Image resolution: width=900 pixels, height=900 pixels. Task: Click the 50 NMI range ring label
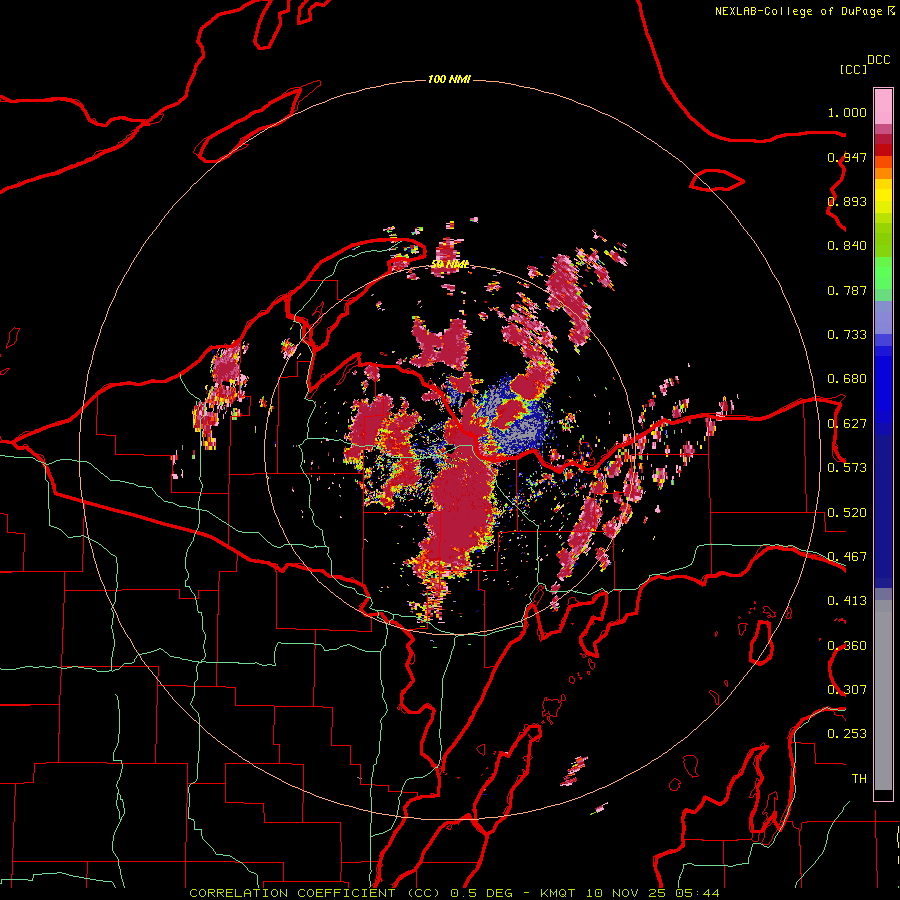coord(449,265)
